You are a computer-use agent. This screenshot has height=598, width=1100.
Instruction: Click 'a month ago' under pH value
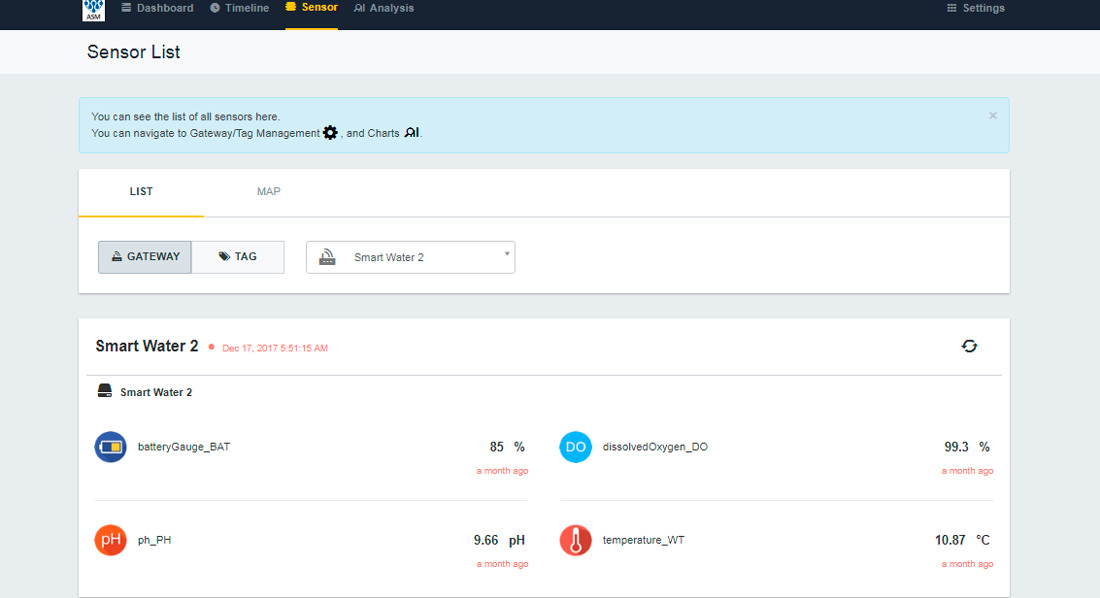502,564
